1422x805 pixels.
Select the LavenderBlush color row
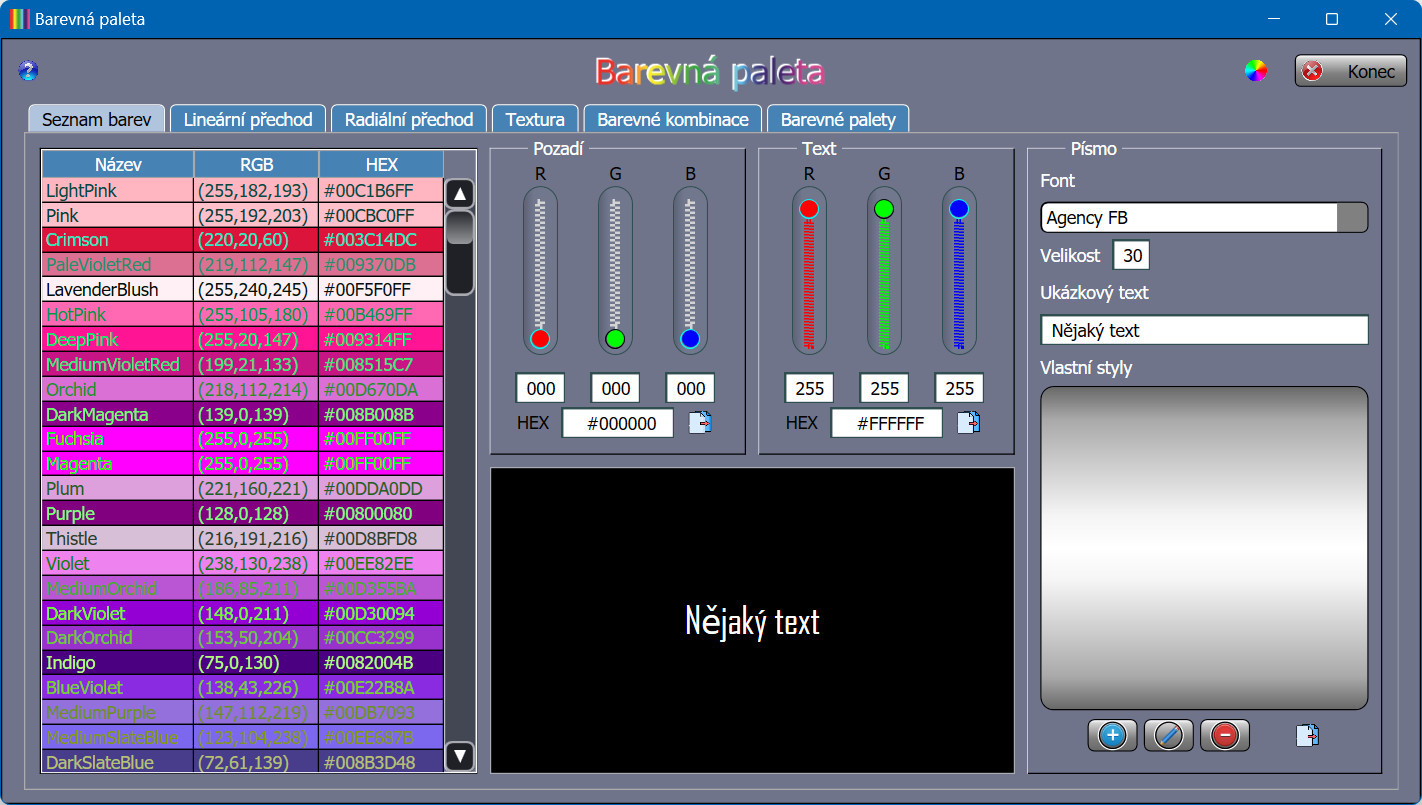[243, 290]
